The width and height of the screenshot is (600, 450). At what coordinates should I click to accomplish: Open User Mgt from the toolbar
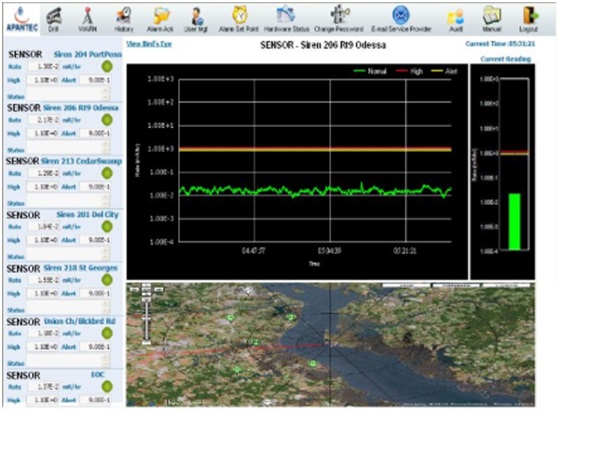(198, 16)
